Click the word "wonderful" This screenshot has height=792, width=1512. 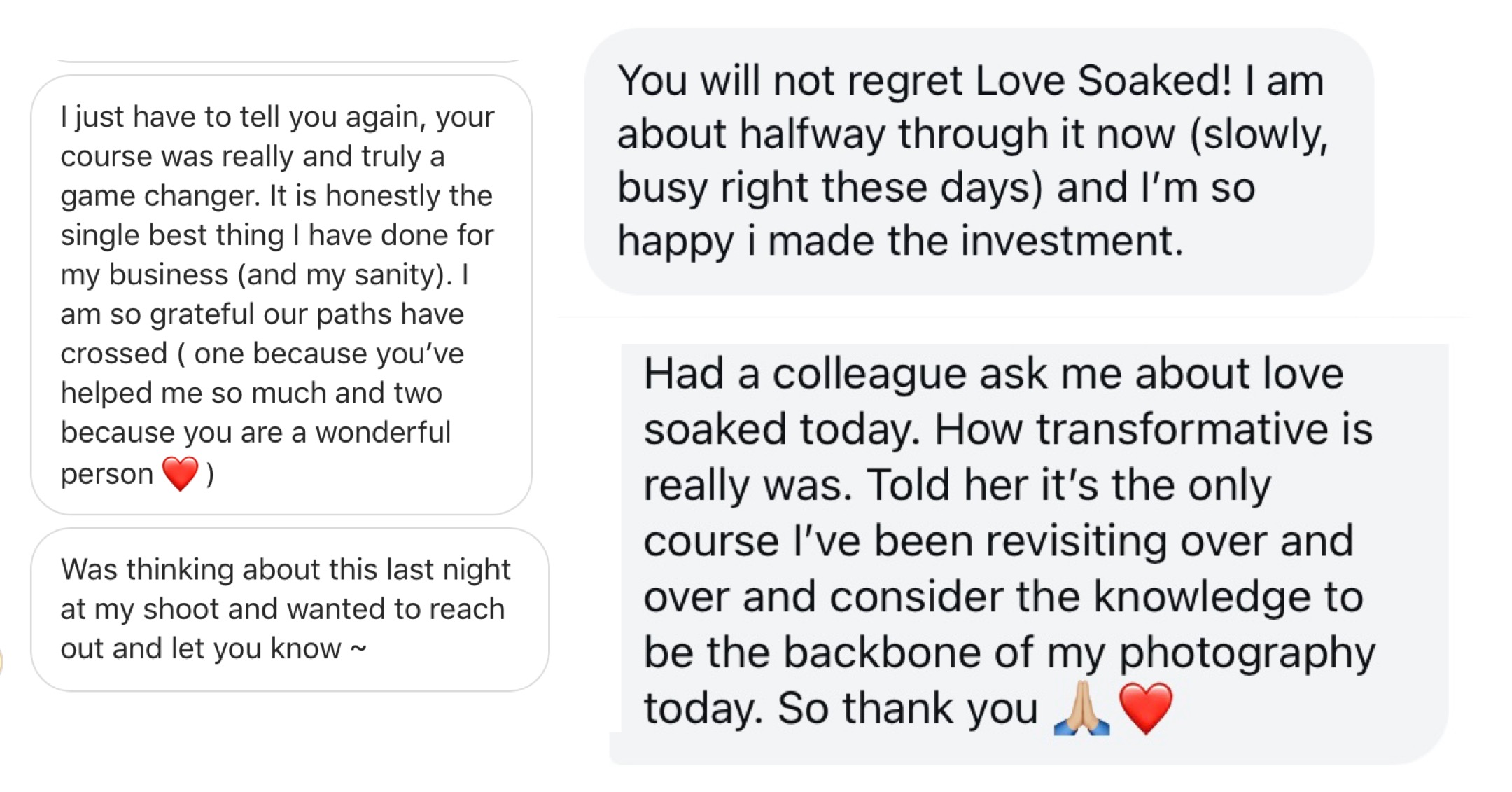[x=382, y=433]
